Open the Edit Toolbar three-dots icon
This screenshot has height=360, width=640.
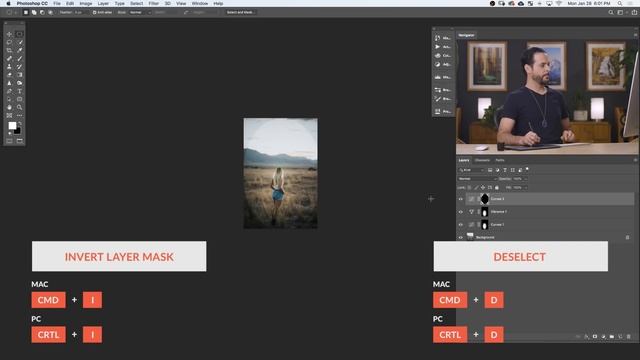[x=19, y=116]
